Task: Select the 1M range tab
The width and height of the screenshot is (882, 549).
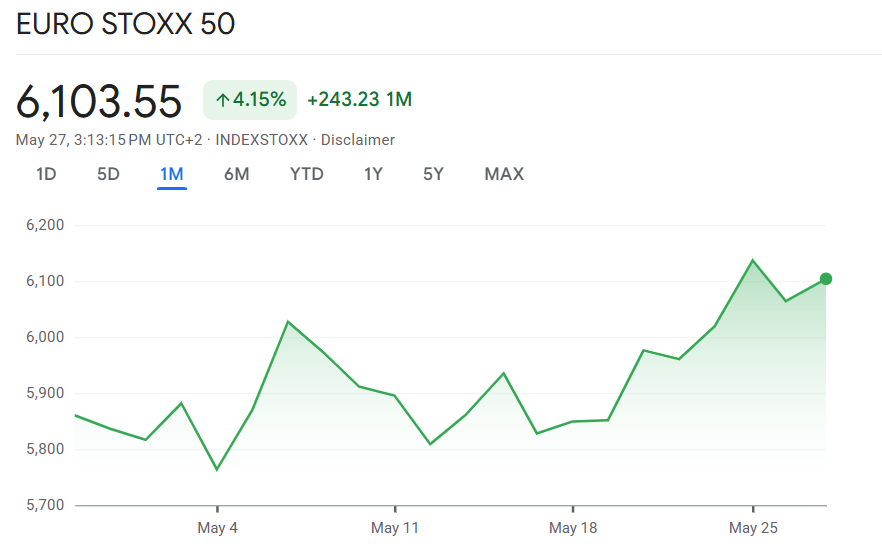Action: click(x=172, y=174)
